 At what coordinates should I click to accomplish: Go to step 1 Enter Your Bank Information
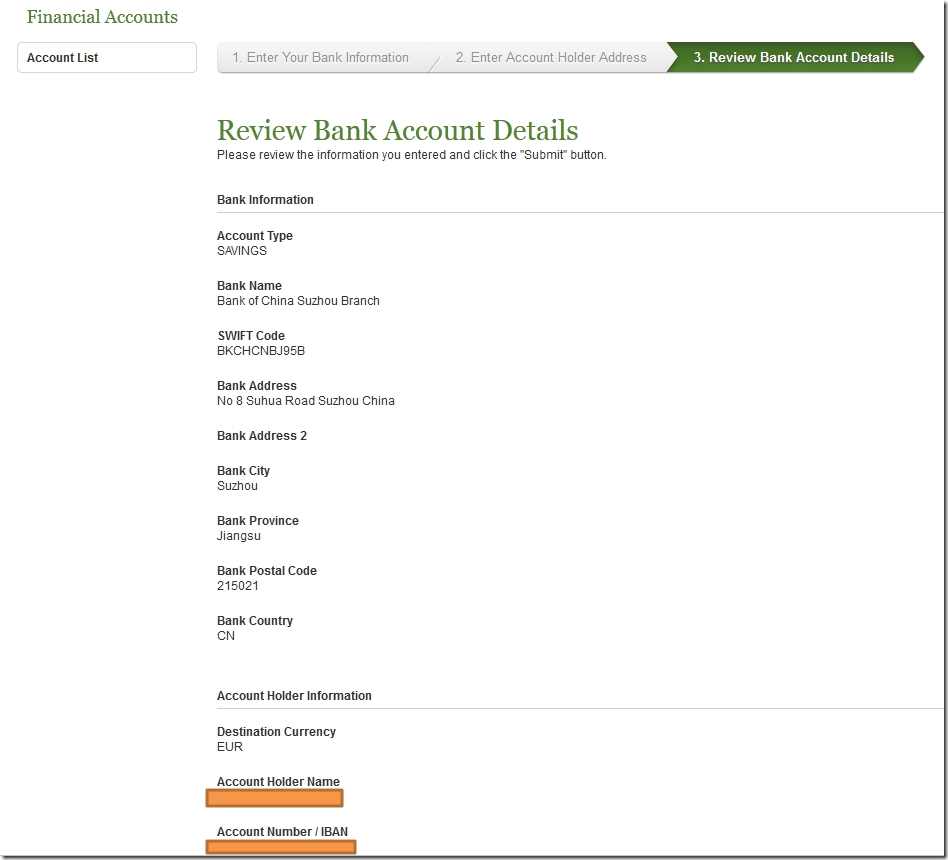click(x=323, y=57)
